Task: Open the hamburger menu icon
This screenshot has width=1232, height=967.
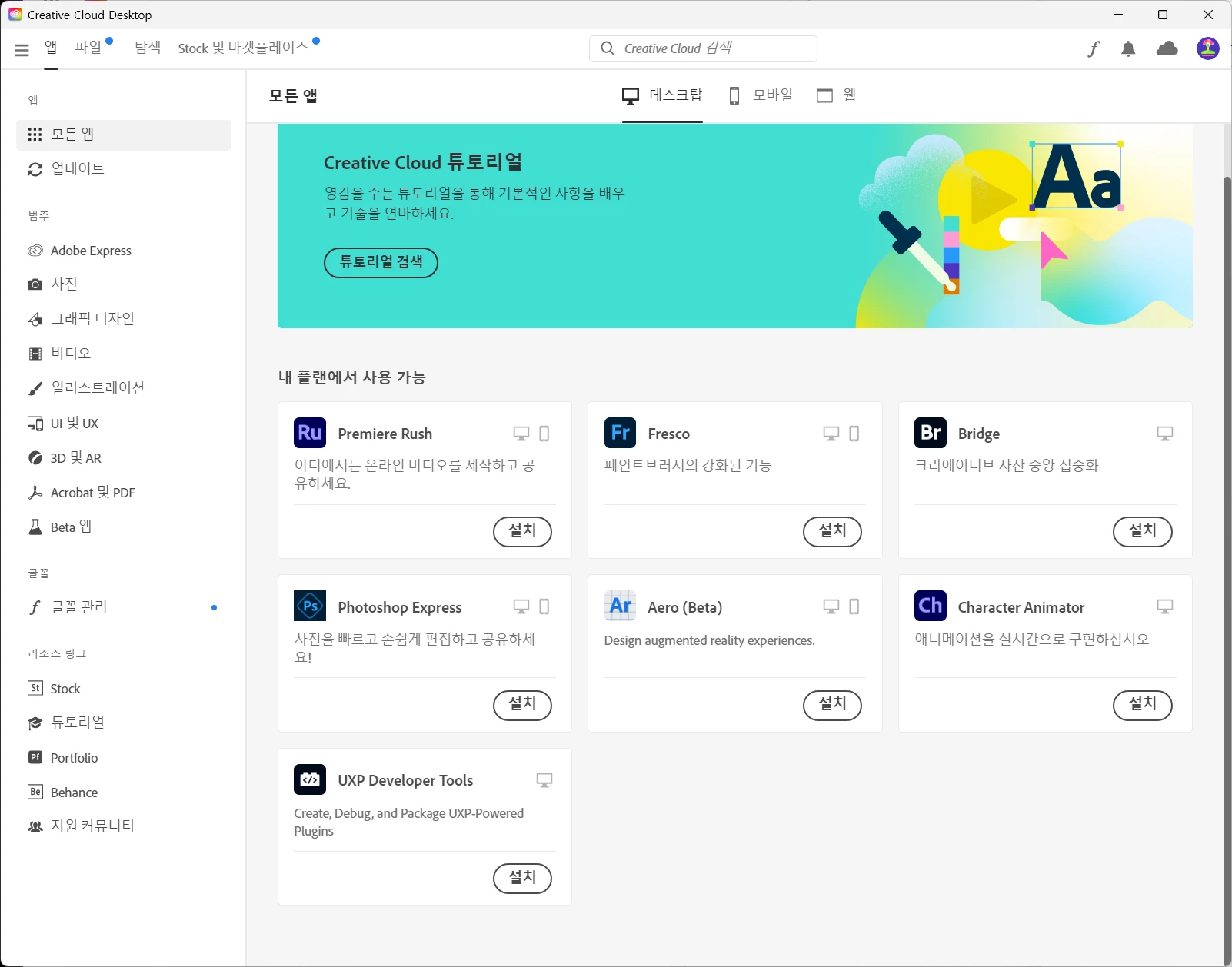Action: (x=22, y=50)
